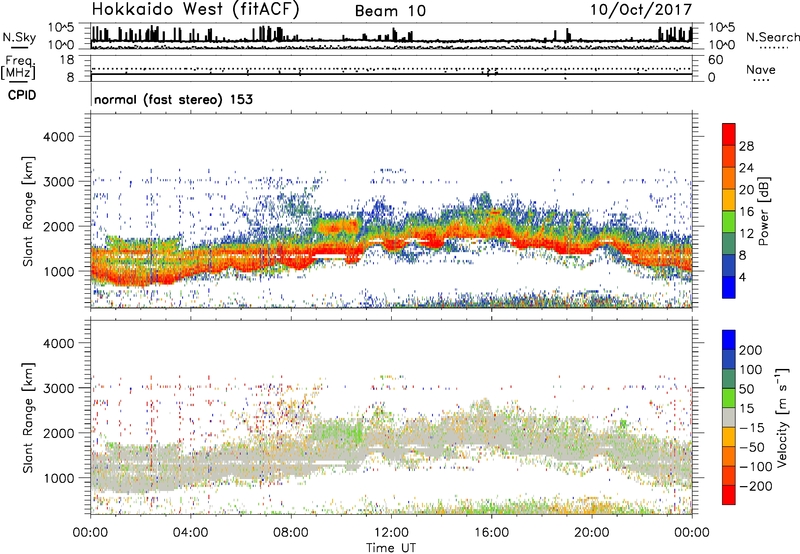Click the dotted line sample under Nave
Viewport: 800px width, 554px height.
(762, 80)
